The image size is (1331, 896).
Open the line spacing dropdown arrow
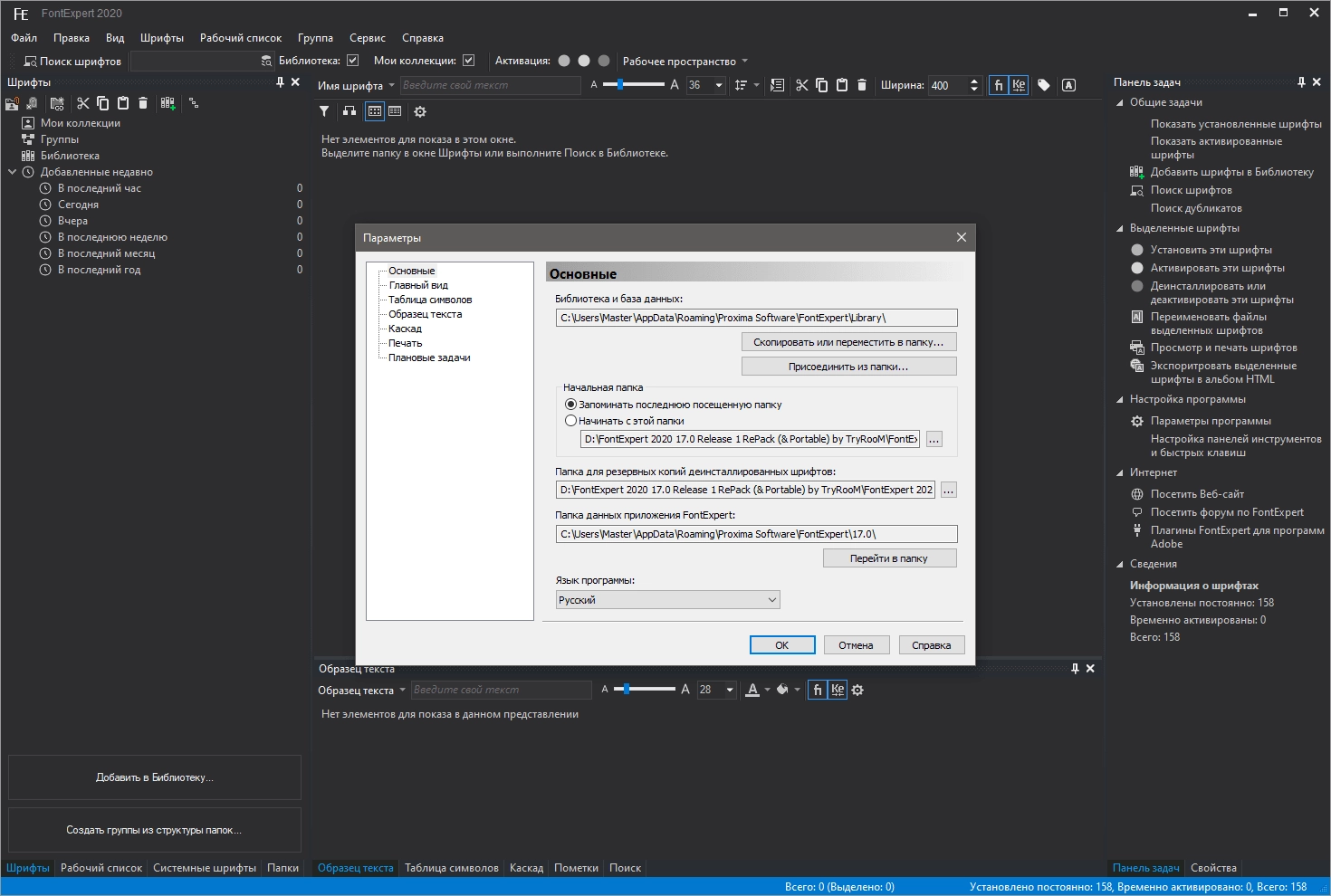point(755,85)
